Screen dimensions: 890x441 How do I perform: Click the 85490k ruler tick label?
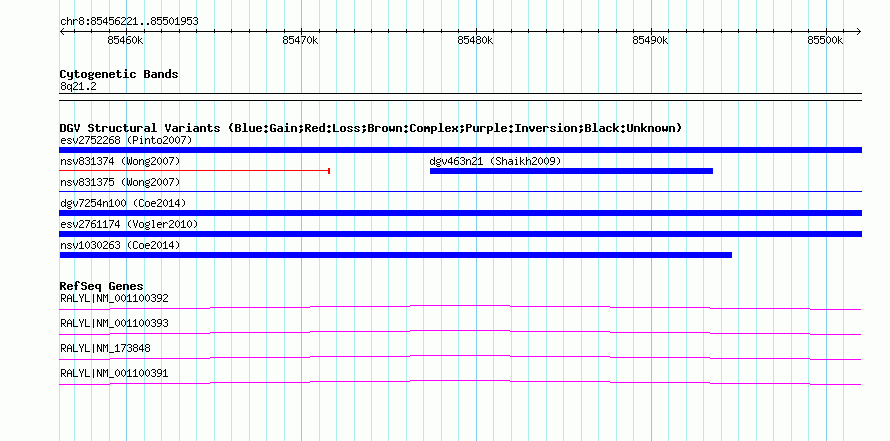(650, 40)
